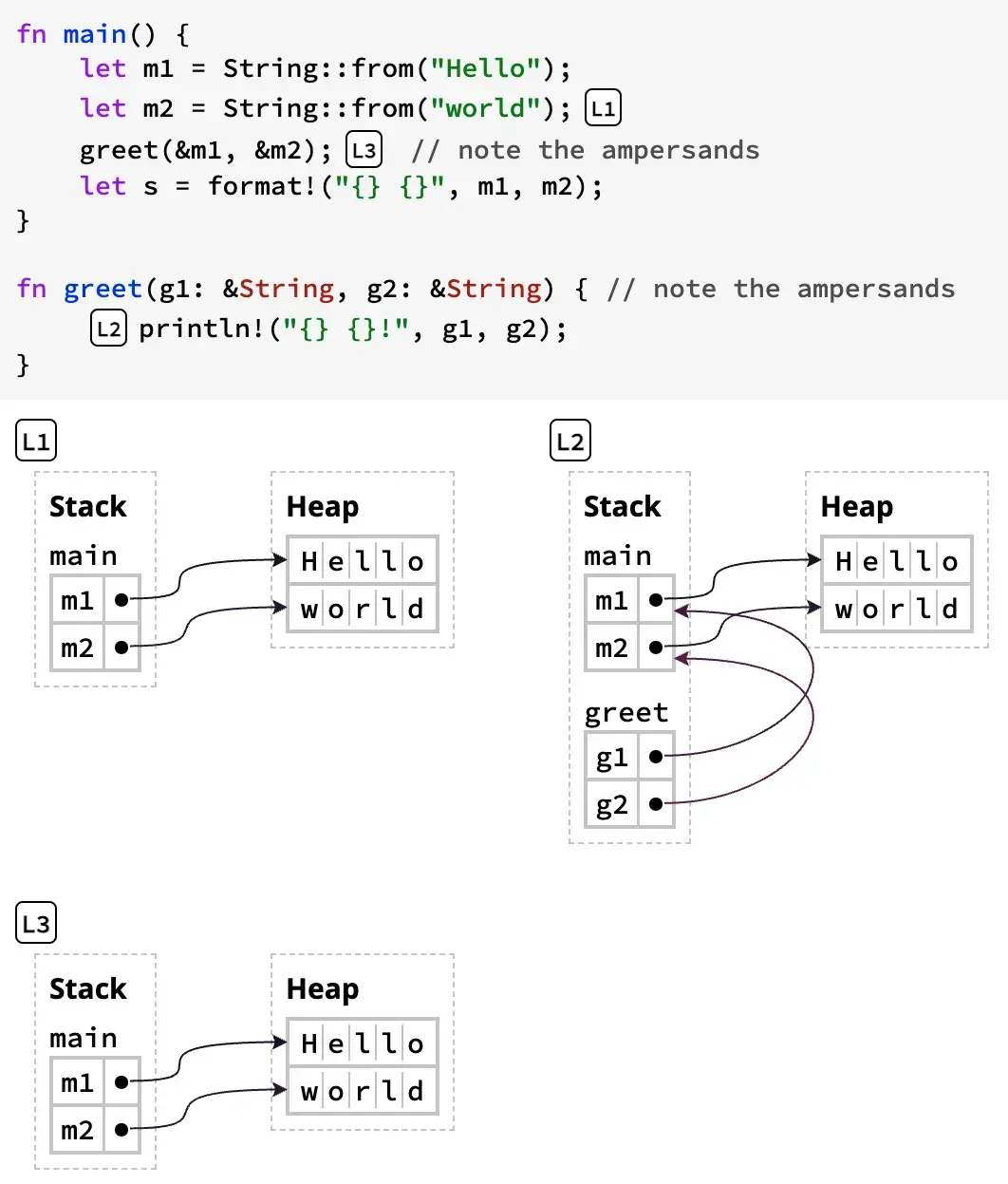Select the L3 label above the bottom diagram
This screenshot has height=1184, width=1008.
[x=36, y=924]
